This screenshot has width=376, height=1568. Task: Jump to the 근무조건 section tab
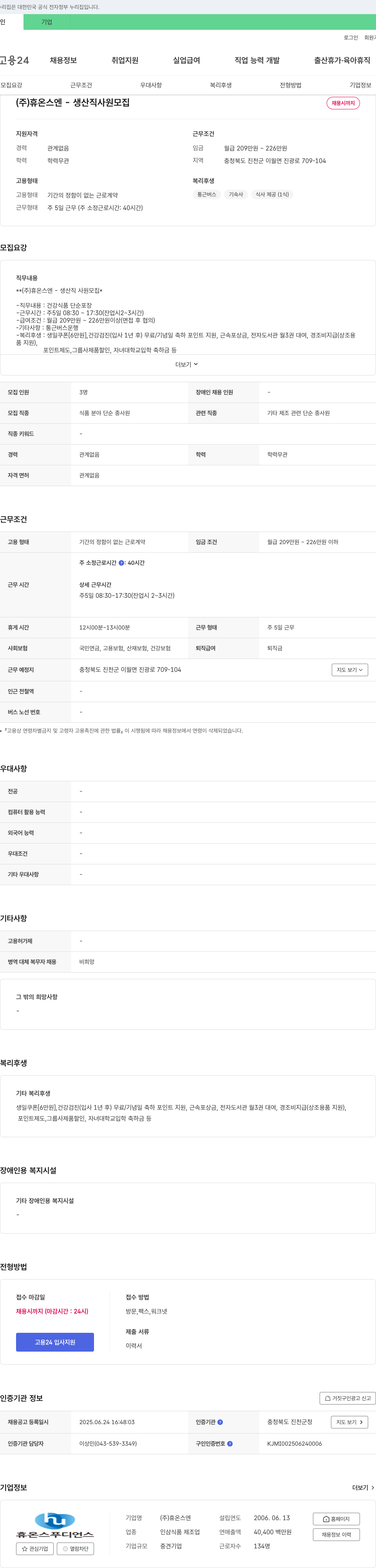pyautogui.click(x=81, y=85)
